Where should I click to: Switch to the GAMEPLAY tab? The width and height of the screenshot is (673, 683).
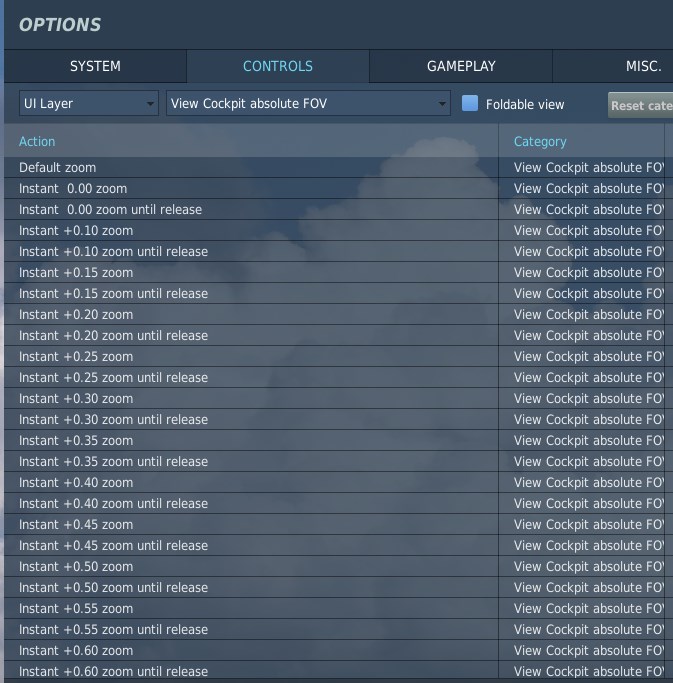click(x=461, y=66)
